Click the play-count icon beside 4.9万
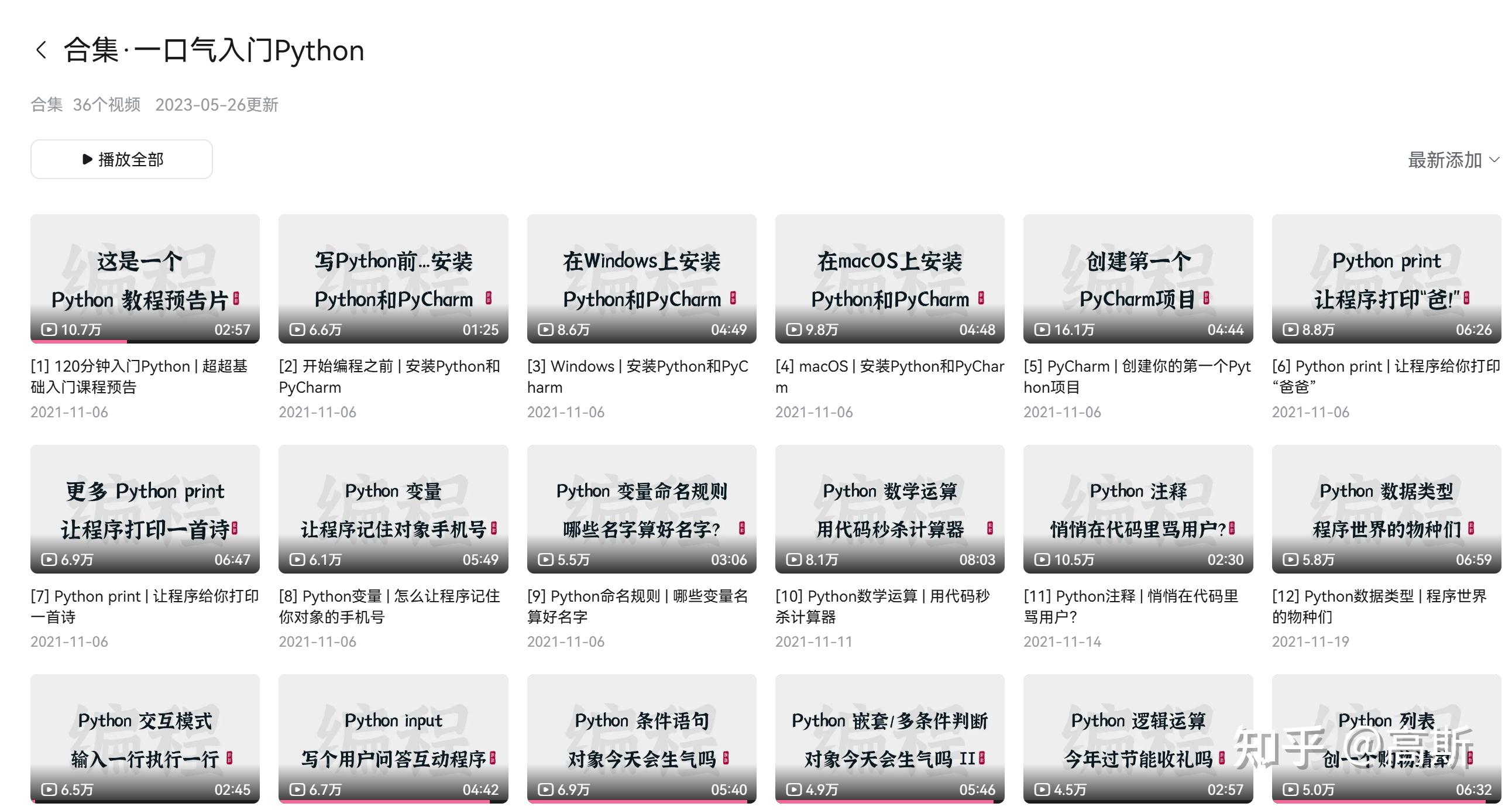 (x=794, y=790)
